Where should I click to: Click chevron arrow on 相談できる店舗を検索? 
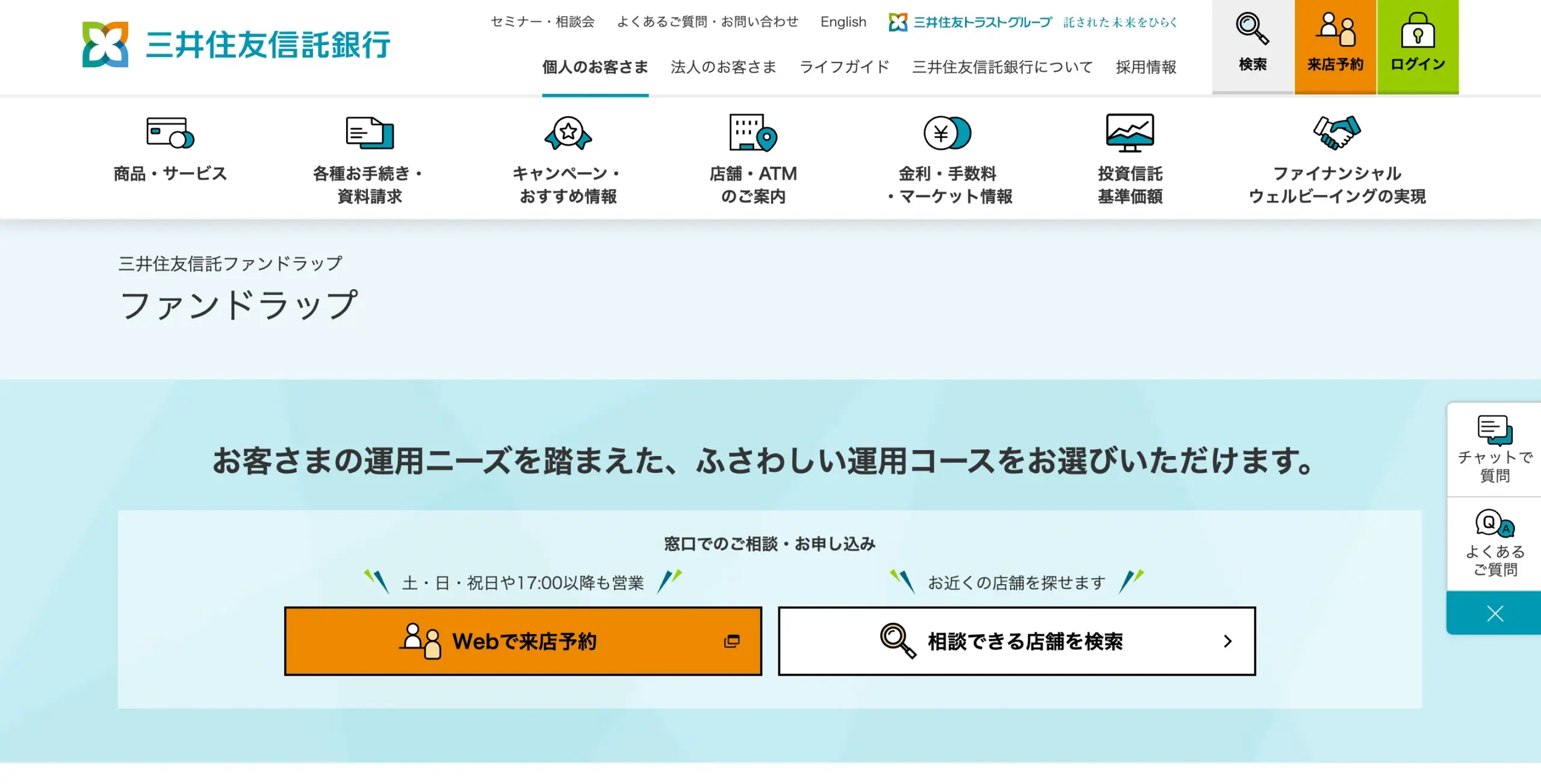1228,641
